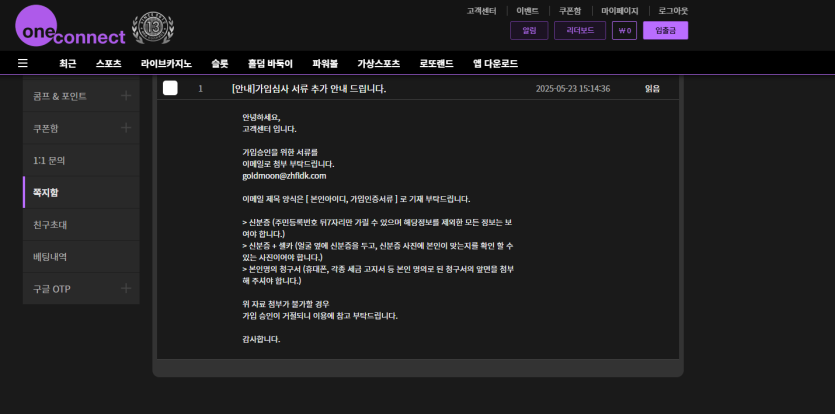Open the hamburger menu icon
The height and width of the screenshot is (414, 835).
(x=22, y=63)
